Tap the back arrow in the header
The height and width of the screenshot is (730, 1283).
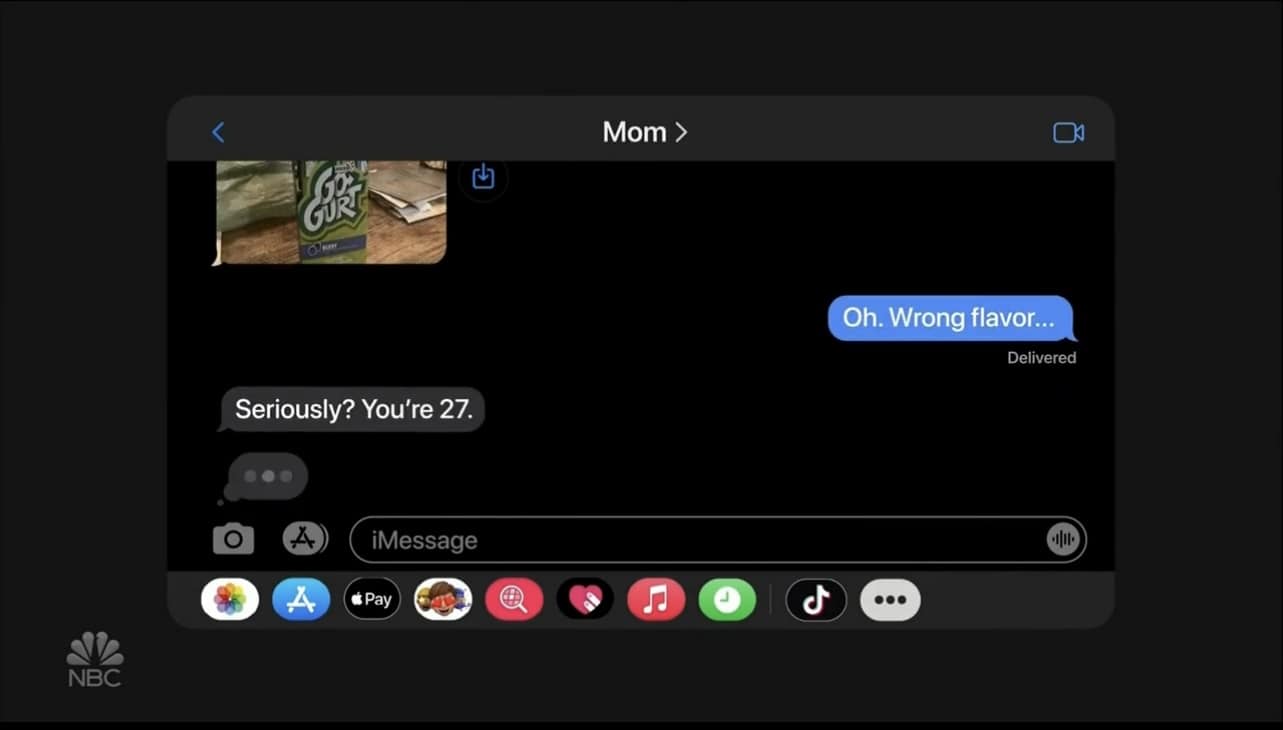point(218,132)
